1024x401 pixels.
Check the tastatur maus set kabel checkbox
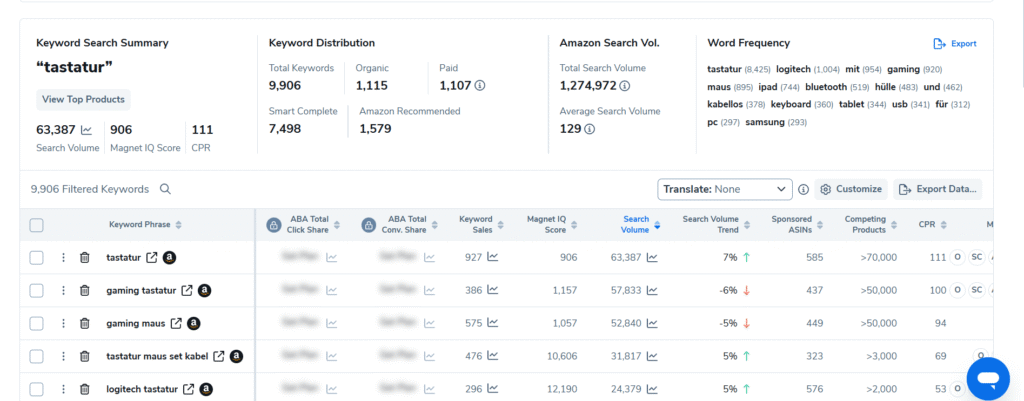tap(37, 357)
